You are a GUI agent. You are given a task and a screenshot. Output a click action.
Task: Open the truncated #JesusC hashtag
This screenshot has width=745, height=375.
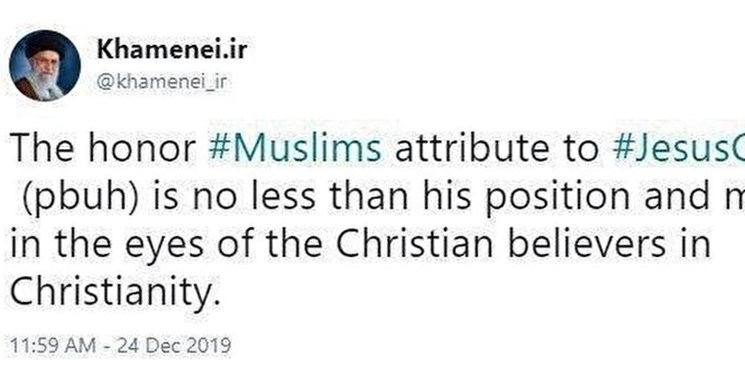pos(678,148)
